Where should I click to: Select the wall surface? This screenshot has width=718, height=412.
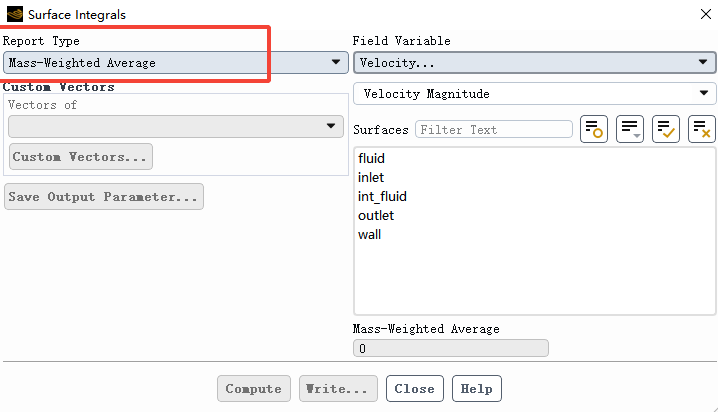[370, 235]
